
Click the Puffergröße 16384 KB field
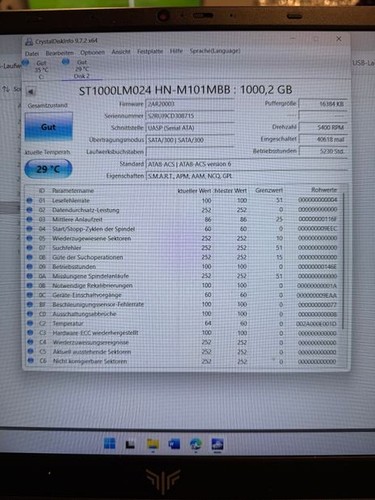tap(323, 104)
